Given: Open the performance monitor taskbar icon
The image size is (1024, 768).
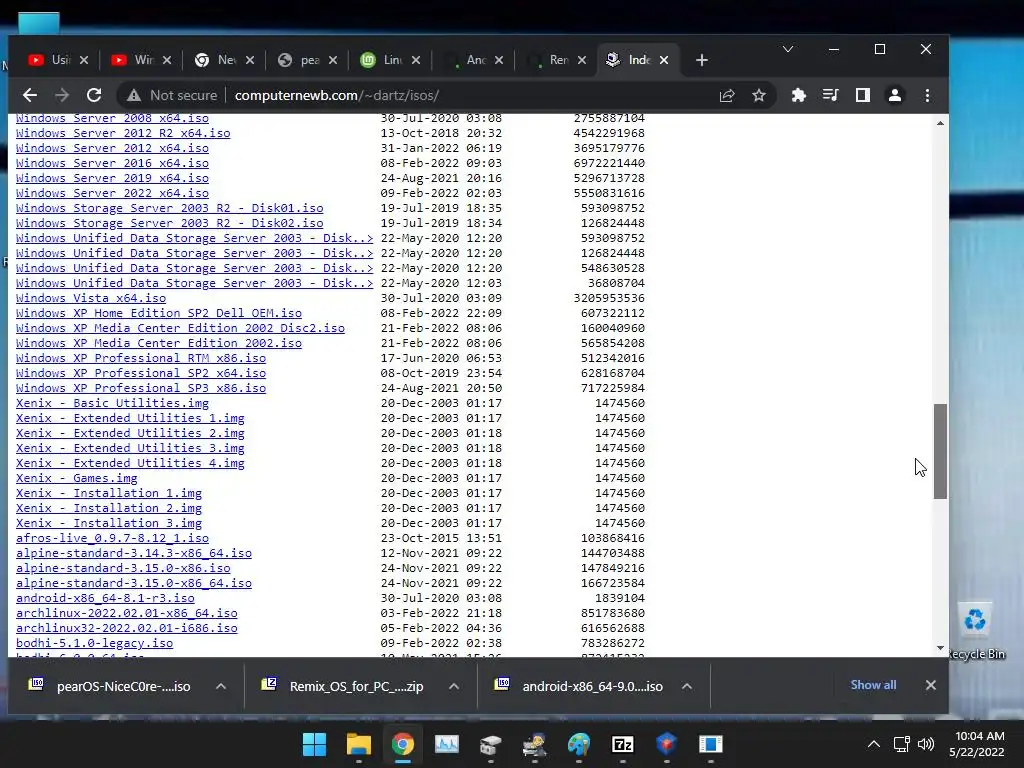Looking at the screenshot, I should pos(447,744).
